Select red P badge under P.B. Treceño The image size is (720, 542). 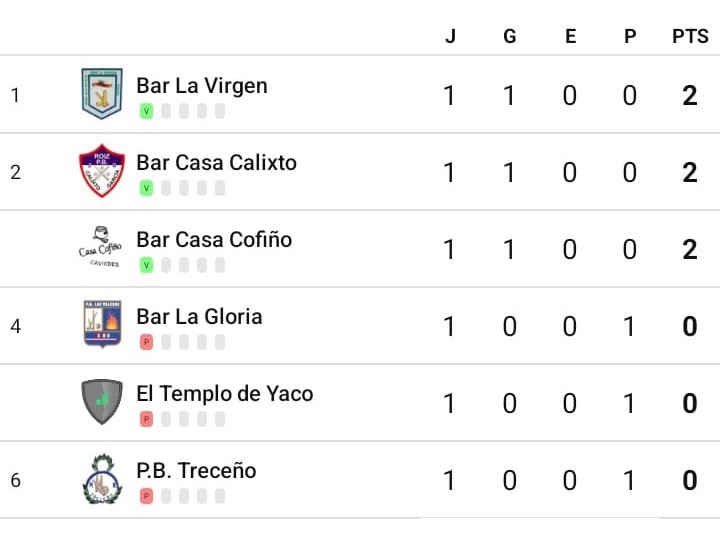click(x=146, y=496)
